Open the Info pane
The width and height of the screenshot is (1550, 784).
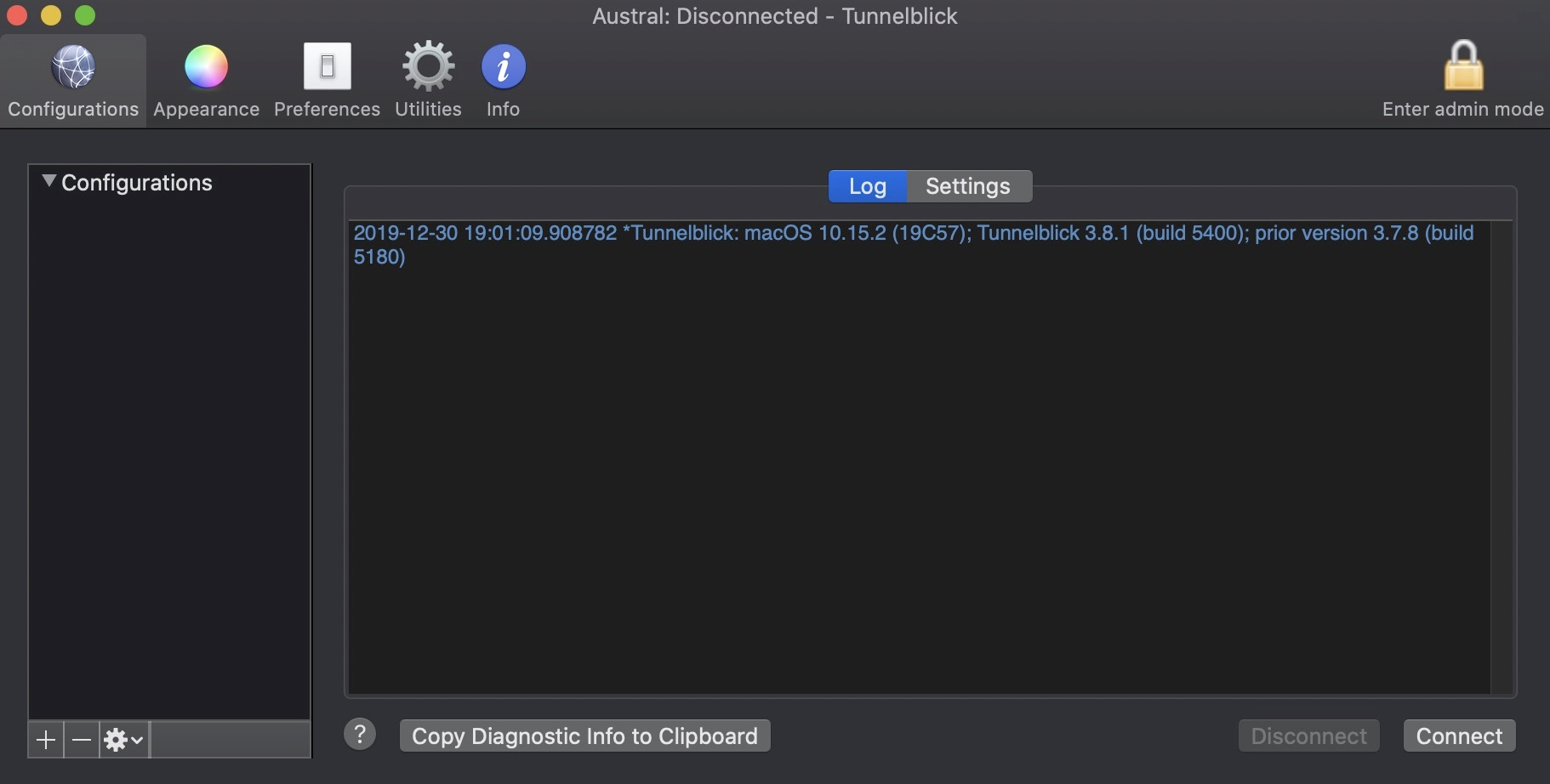click(503, 82)
